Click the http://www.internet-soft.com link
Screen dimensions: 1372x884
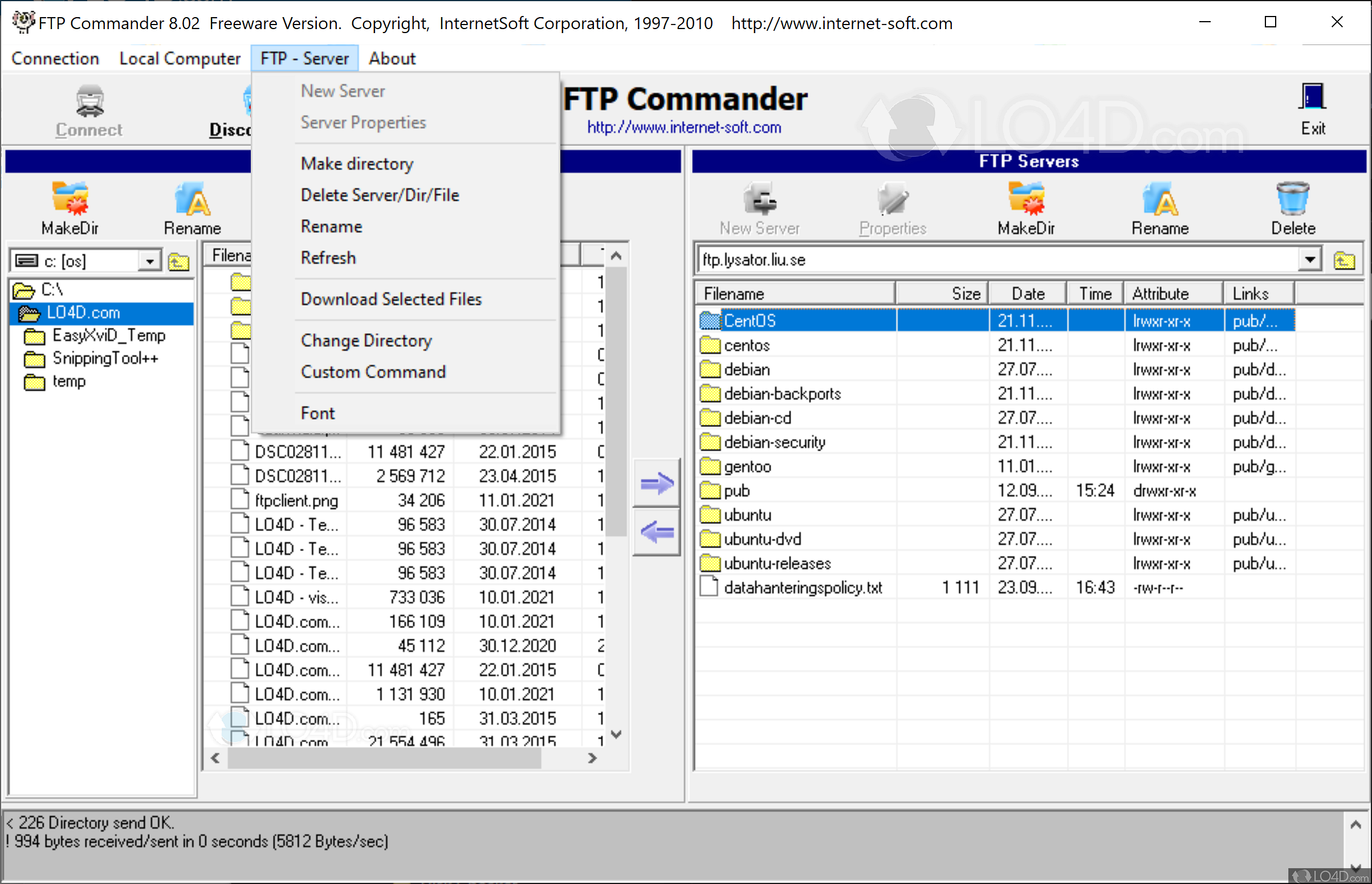(x=684, y=127)
